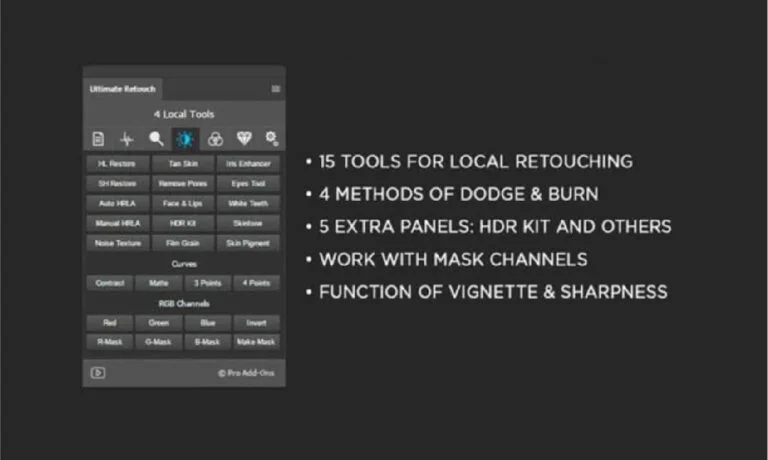Click the White Teeth button
768x460 pixels.
pyautogui.click(x=248, y=203)
